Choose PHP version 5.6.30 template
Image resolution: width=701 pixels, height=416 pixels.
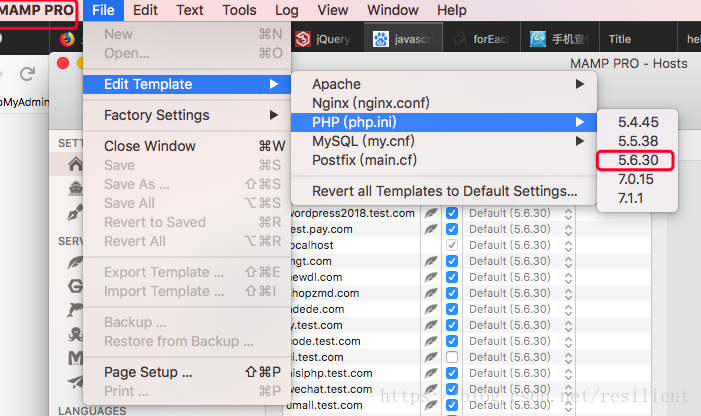pyautogui.click(x=638, y=160)
